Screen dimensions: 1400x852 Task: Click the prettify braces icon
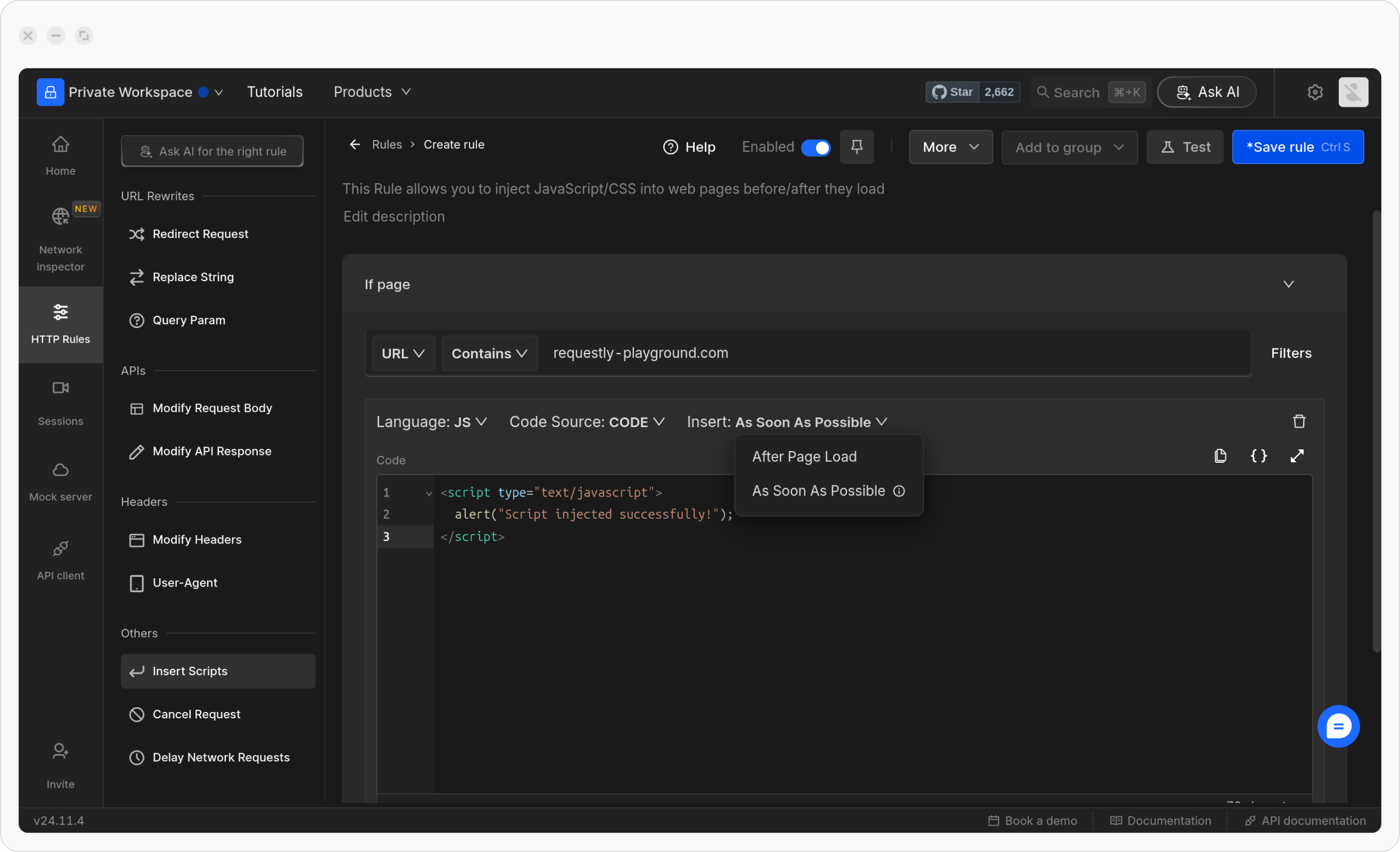pos(1258,456)
